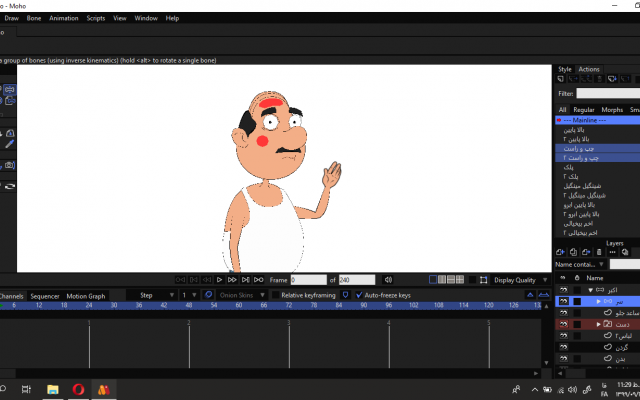
Task: Show the Morphs actions tab
Action: pos(612,109)
